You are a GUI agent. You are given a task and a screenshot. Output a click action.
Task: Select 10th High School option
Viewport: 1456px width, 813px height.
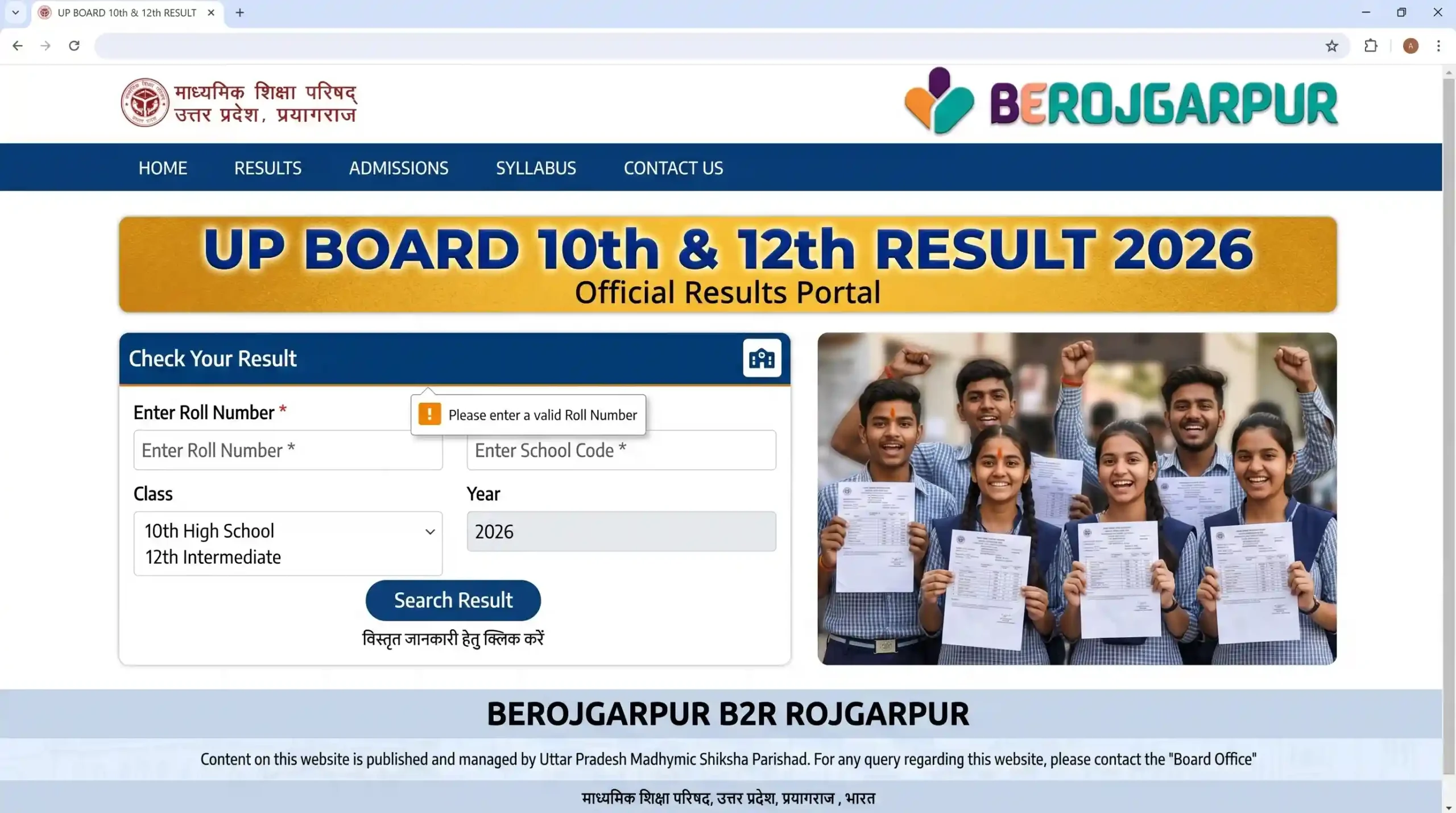pyautogui.click(x=209, y=531)
